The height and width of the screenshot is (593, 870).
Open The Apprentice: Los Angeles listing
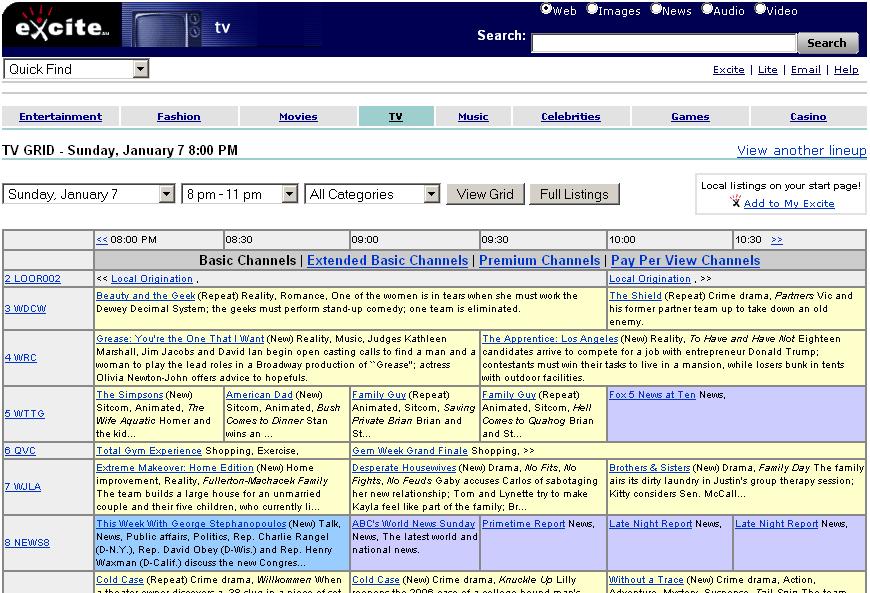(550, 338)
